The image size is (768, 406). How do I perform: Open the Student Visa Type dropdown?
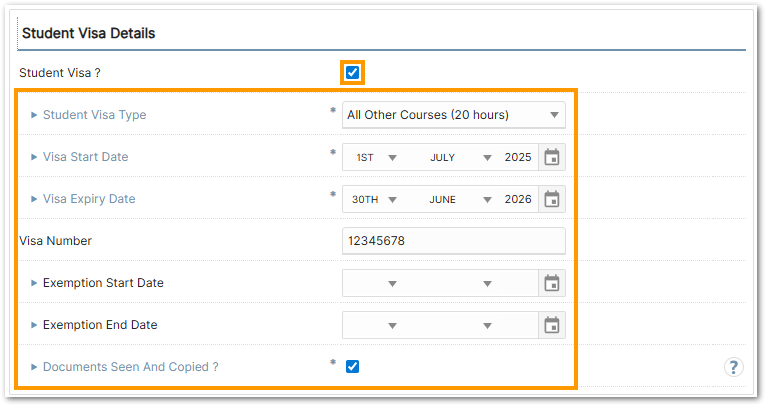tap(453, 115)
